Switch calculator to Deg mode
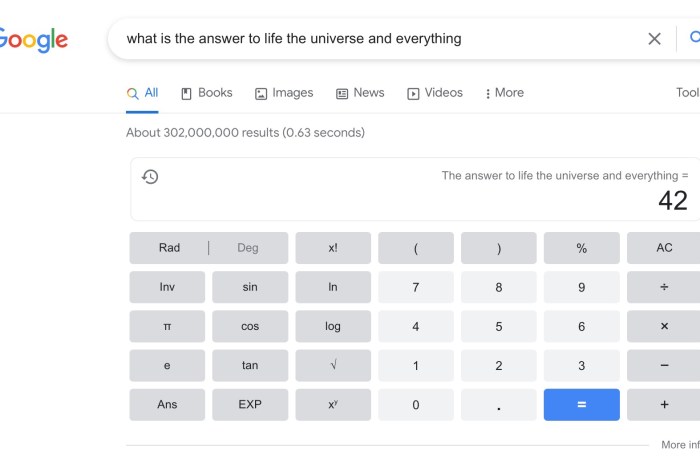 pyautogui.click(x=247, y=248)
